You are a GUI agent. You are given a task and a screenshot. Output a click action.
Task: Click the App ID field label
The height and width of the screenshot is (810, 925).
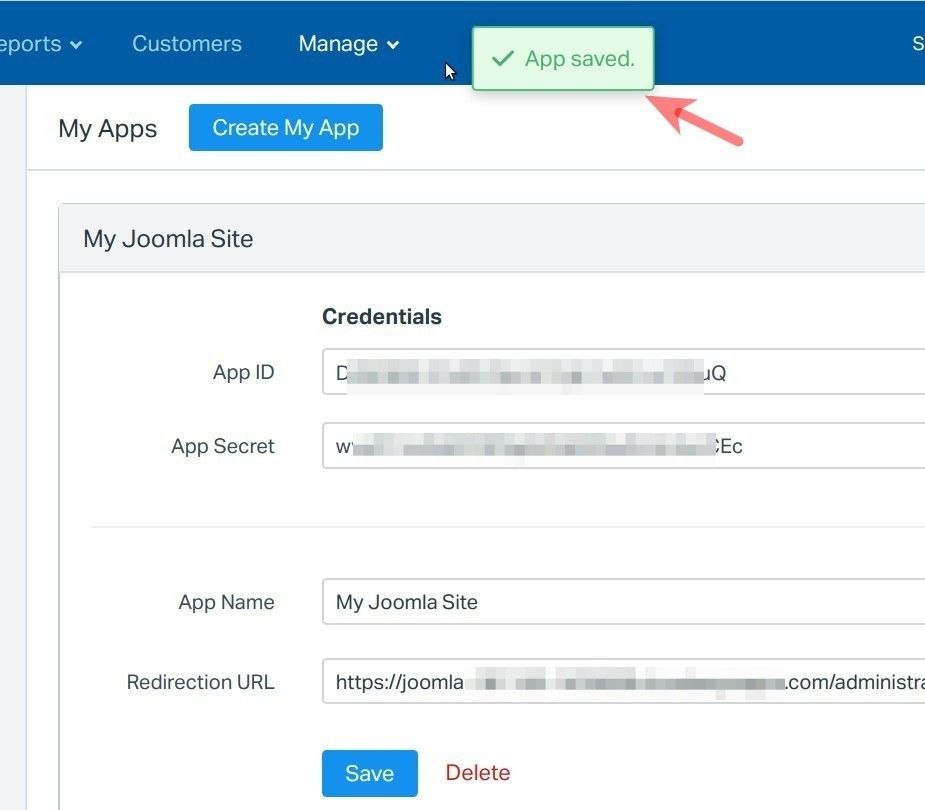pos(243,373)
